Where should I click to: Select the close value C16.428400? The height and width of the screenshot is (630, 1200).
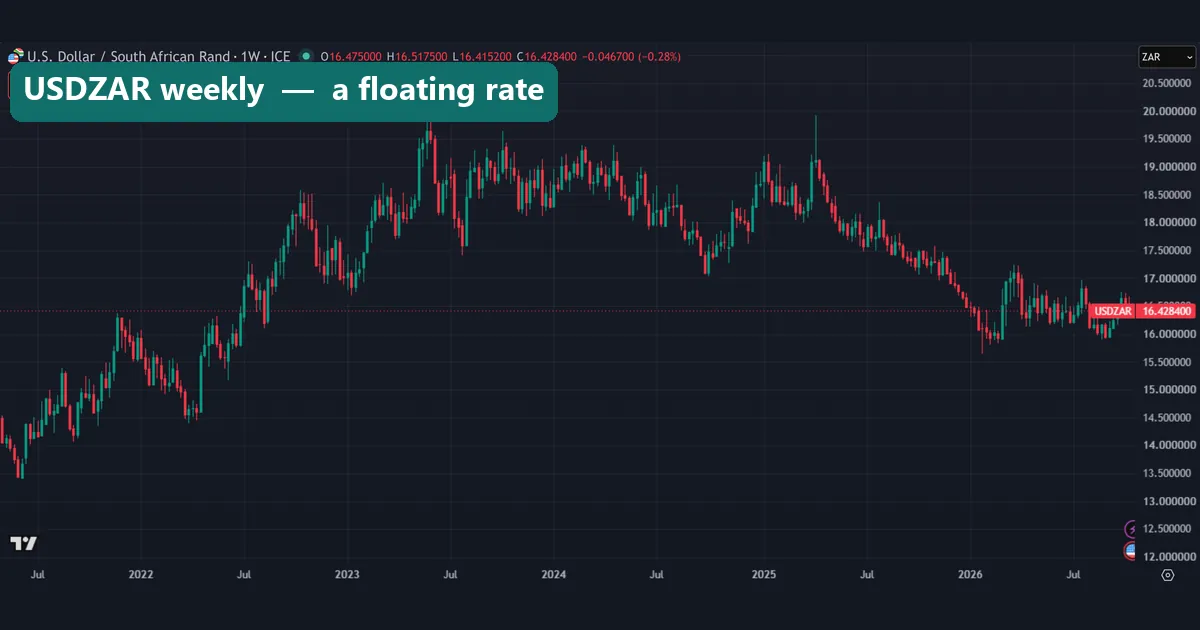tap(546, 57)
